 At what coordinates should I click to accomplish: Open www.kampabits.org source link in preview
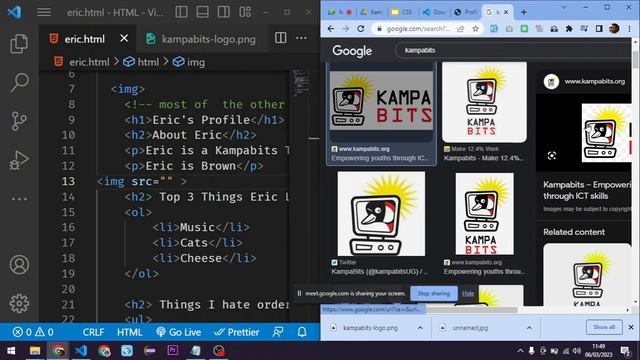[x=595, y=81]
